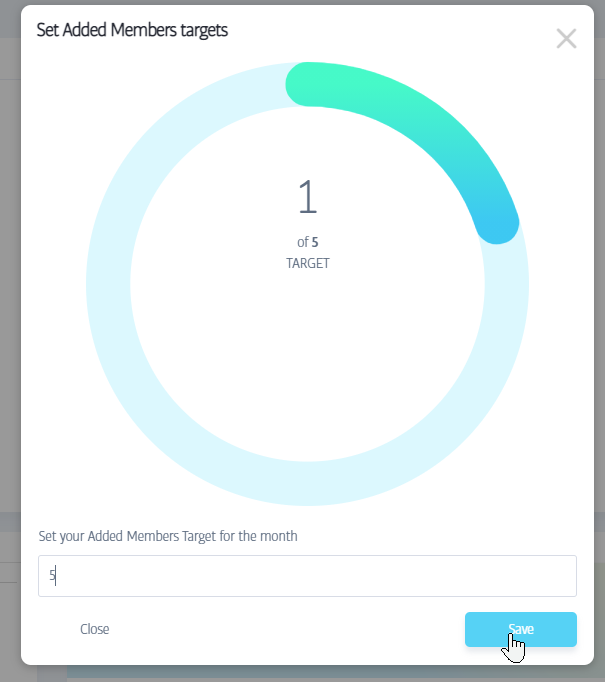The width and height of the screenshot is (605, 682).
Task: Click the left side of the light blue donut ring
Action: coord(108,285)
